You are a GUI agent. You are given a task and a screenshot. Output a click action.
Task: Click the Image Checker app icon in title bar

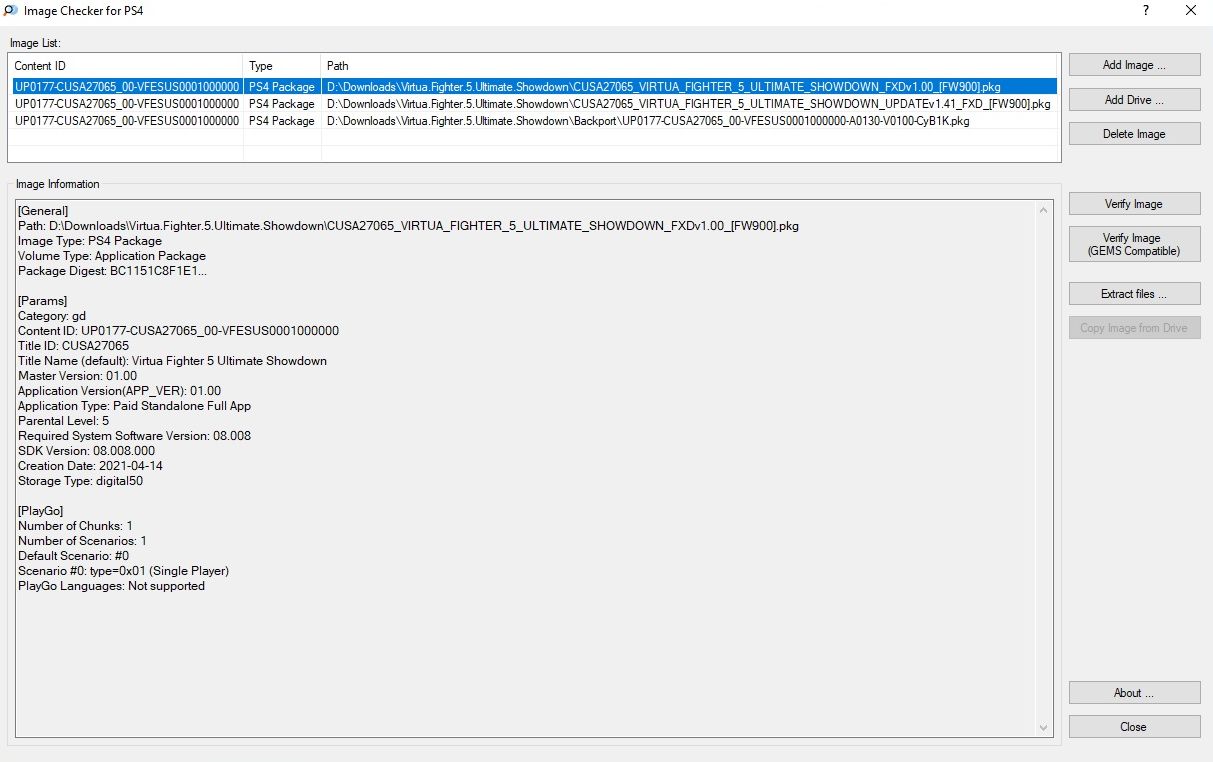click(x=10, y=10)
